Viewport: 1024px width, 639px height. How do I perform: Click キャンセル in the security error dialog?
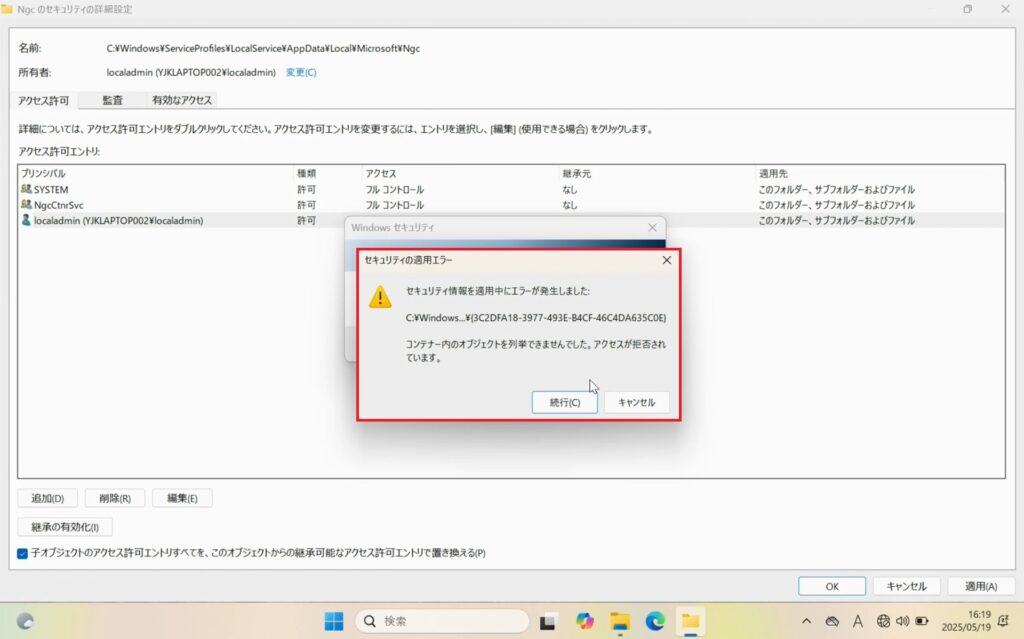point(637,402)
